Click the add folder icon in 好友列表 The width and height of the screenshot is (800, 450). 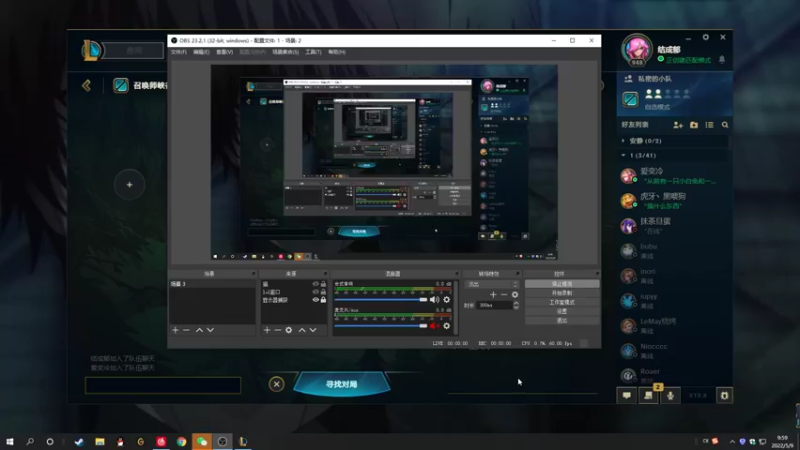[x=694, y=125]
